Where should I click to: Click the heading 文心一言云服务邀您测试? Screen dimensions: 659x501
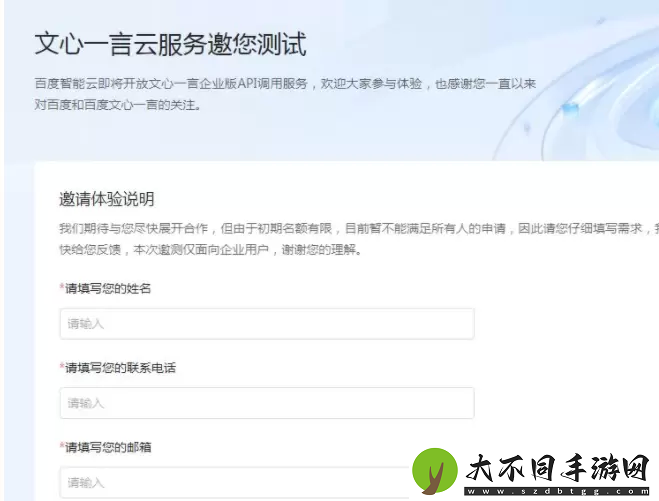(170, 44)
